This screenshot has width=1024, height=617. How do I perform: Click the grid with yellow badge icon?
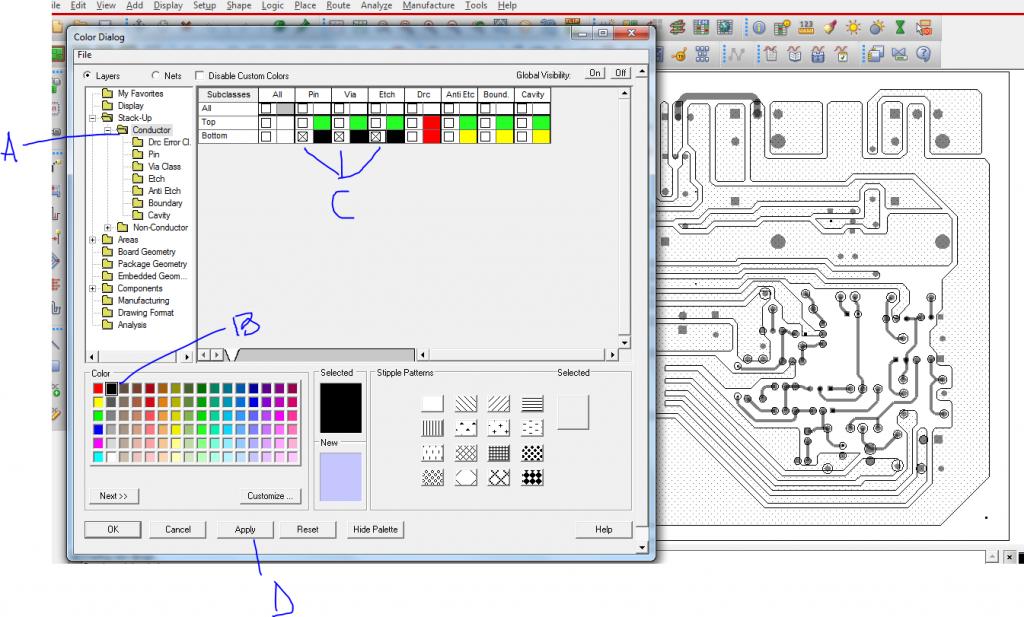pos(782,27)
